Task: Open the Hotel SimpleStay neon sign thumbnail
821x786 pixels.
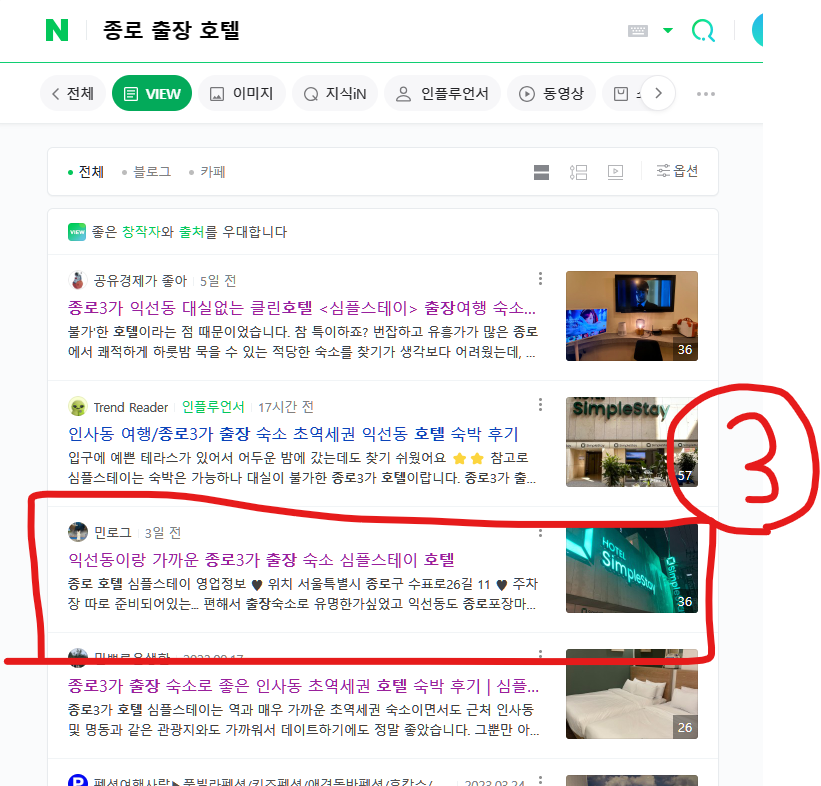Action: coord(631,568)
